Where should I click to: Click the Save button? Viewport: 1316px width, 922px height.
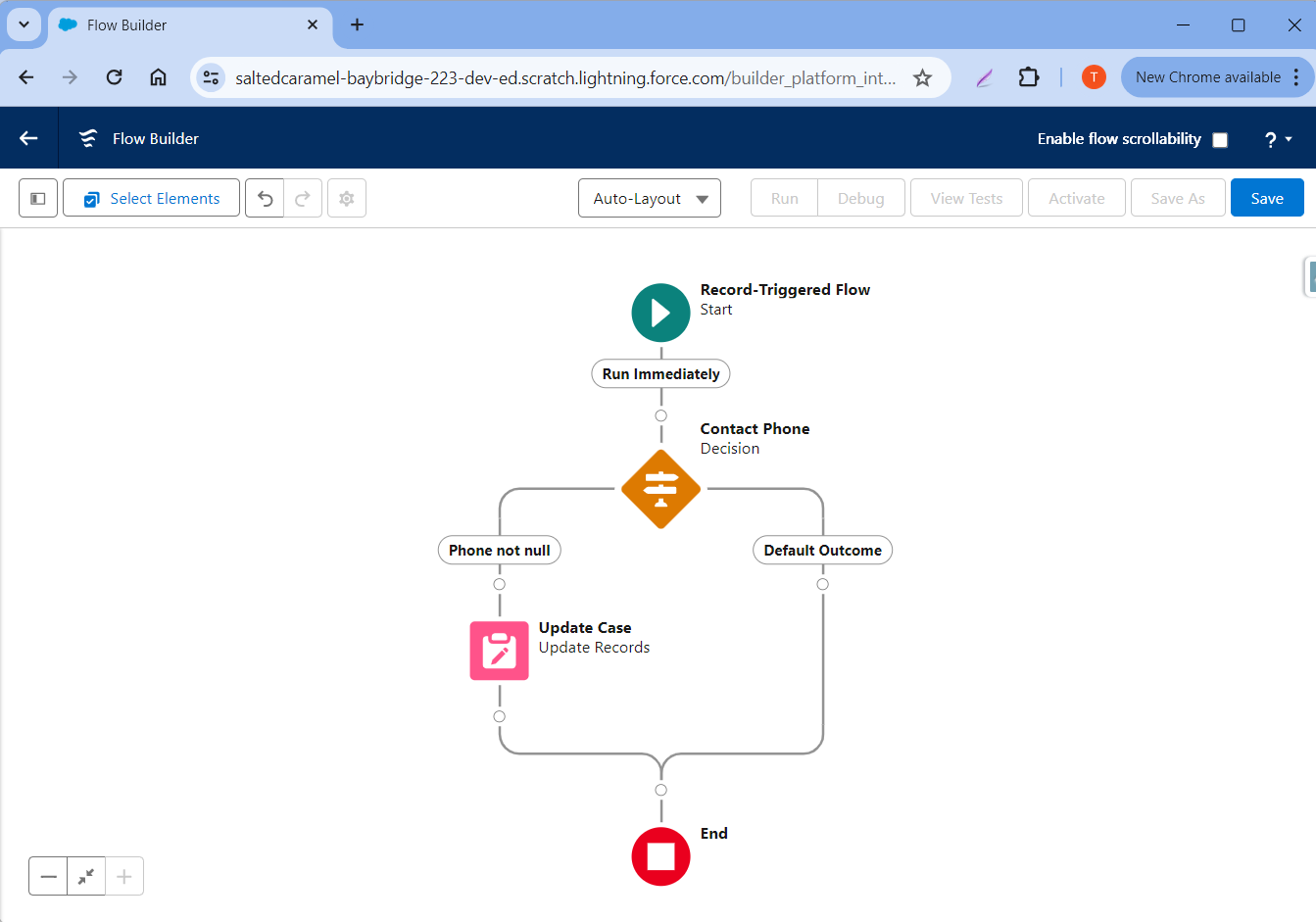tap(1267, 198)
